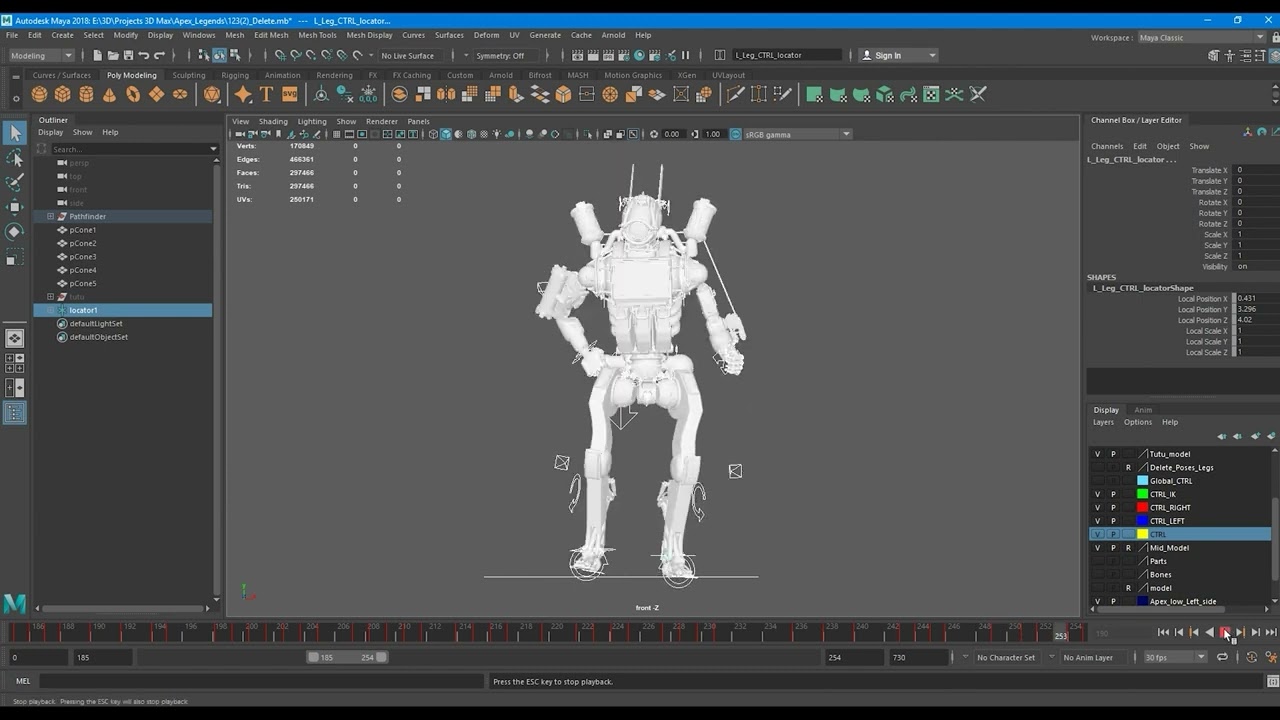Click the No Live Surface field
This screenshot has width=1280, height=720.
[407, 55]
